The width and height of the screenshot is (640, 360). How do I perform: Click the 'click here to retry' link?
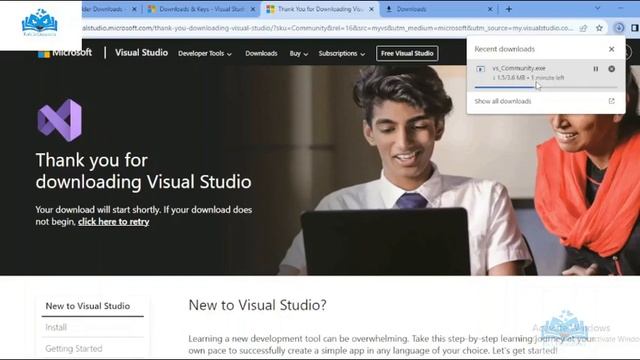[x=113, y=222]
